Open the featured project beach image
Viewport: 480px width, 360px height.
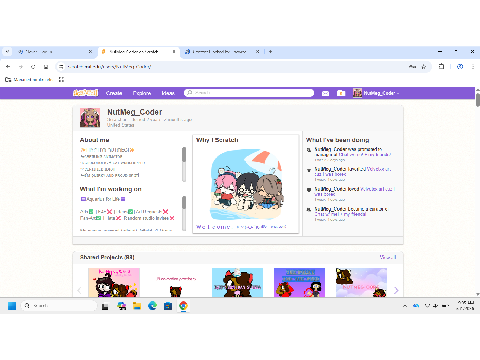pyautogui.click(x=246, y=184)
